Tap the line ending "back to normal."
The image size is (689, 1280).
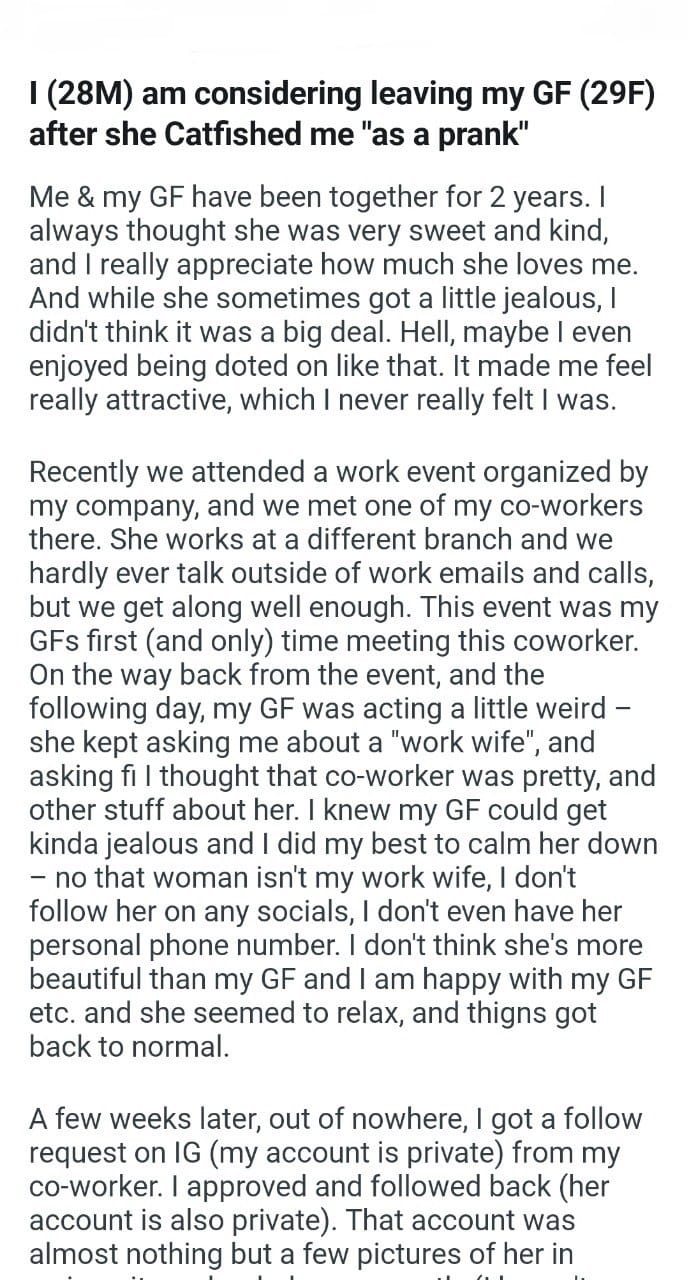[129, 1045]
